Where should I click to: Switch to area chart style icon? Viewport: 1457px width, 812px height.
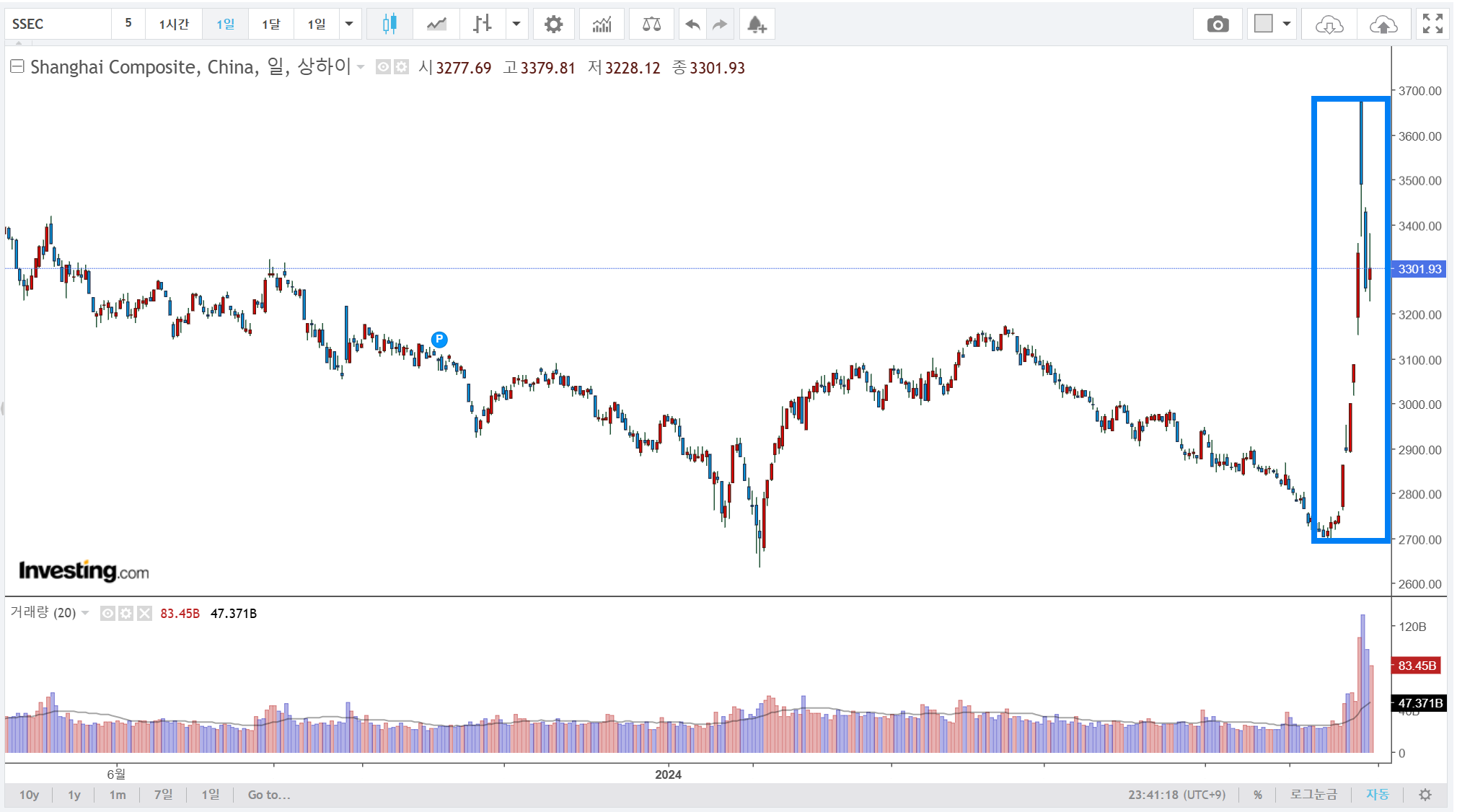pos(436,25)
